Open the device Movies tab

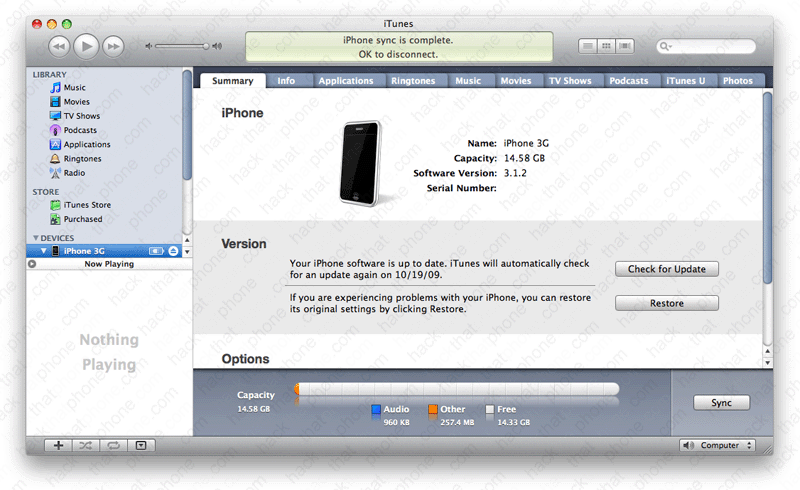pos(516,81)
